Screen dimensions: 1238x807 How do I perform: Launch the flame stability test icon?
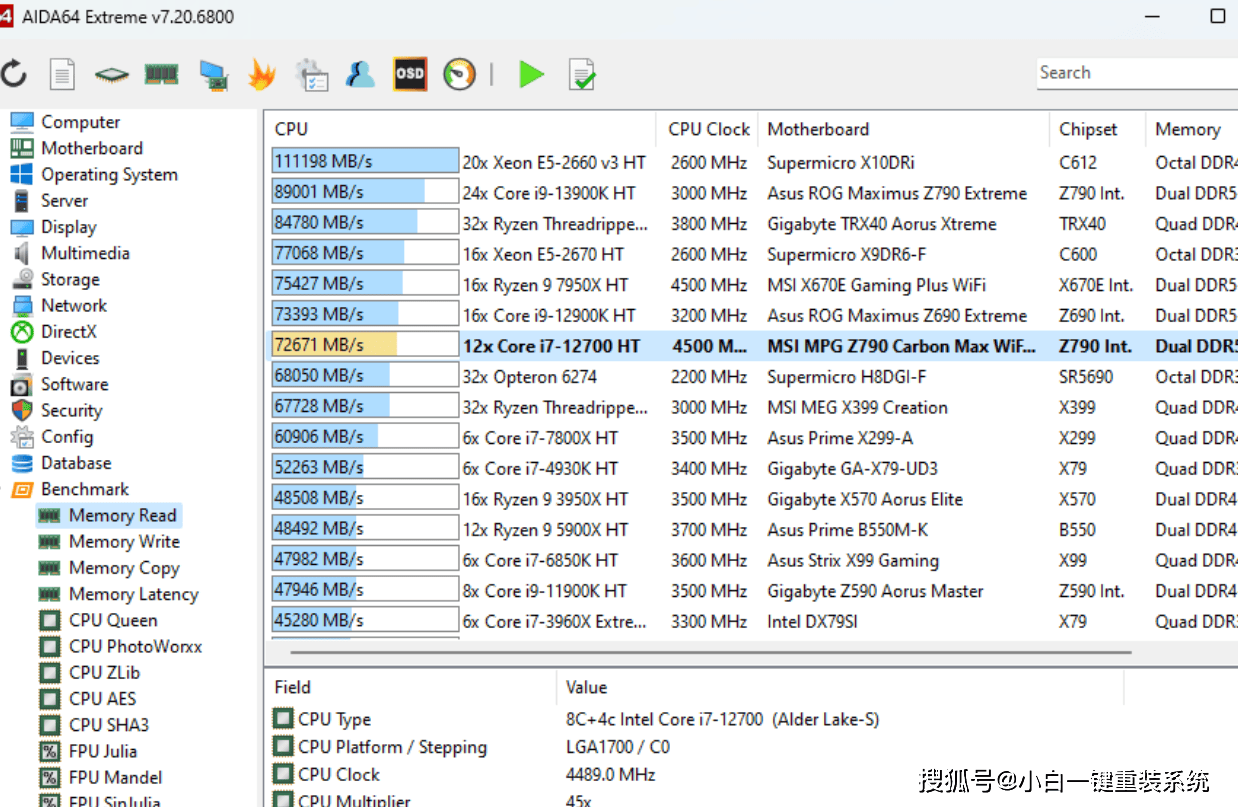262,74
